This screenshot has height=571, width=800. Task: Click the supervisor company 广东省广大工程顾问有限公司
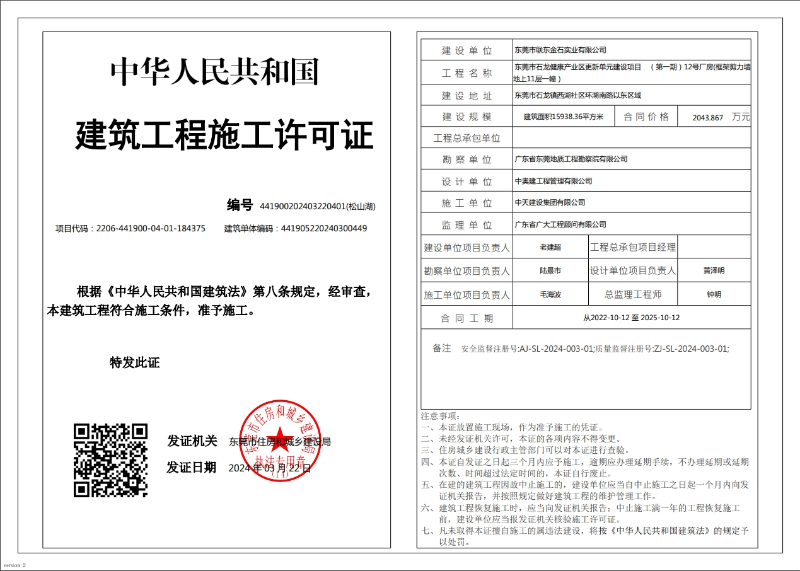pos(560,225)
